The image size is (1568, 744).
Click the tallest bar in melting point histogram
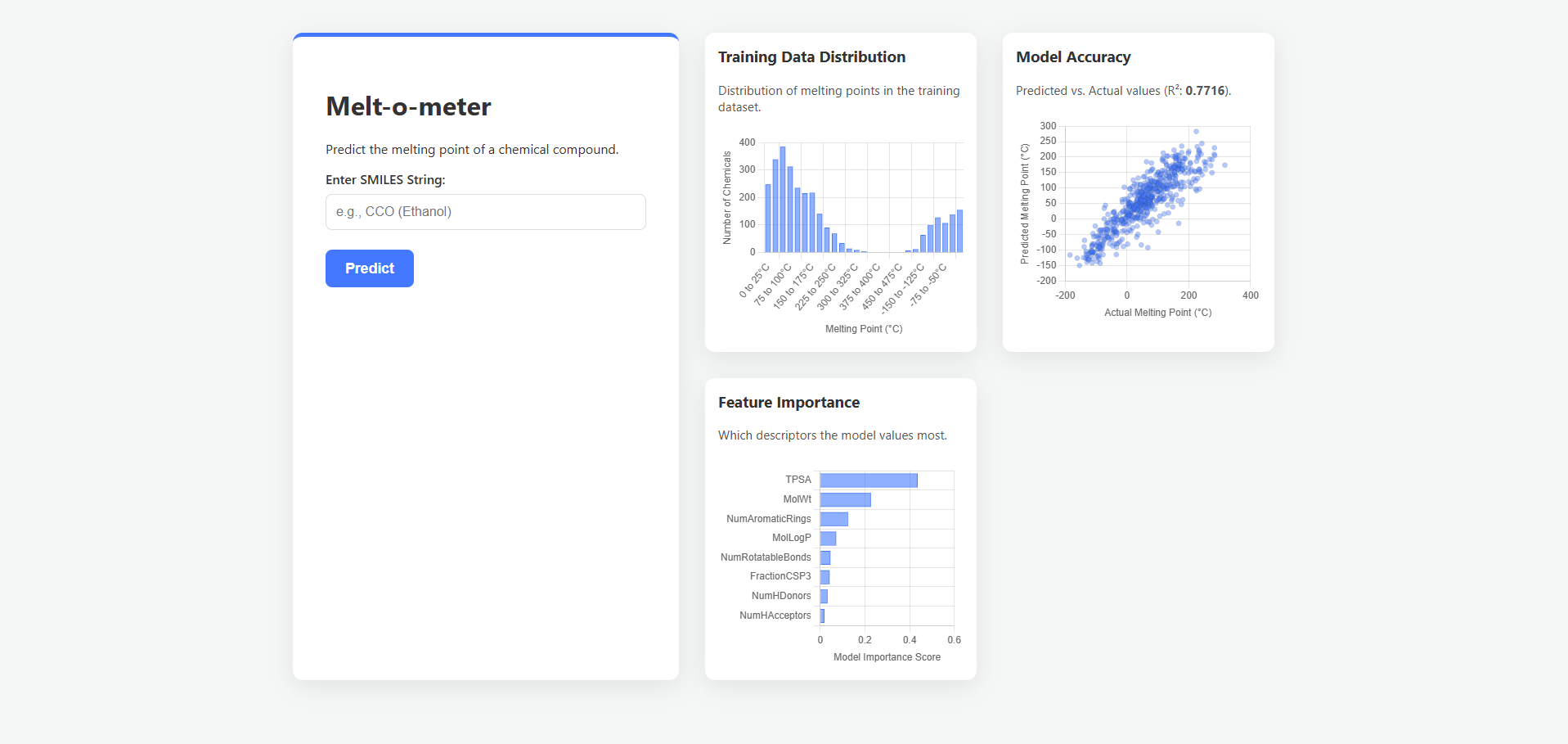pos(783,201)
